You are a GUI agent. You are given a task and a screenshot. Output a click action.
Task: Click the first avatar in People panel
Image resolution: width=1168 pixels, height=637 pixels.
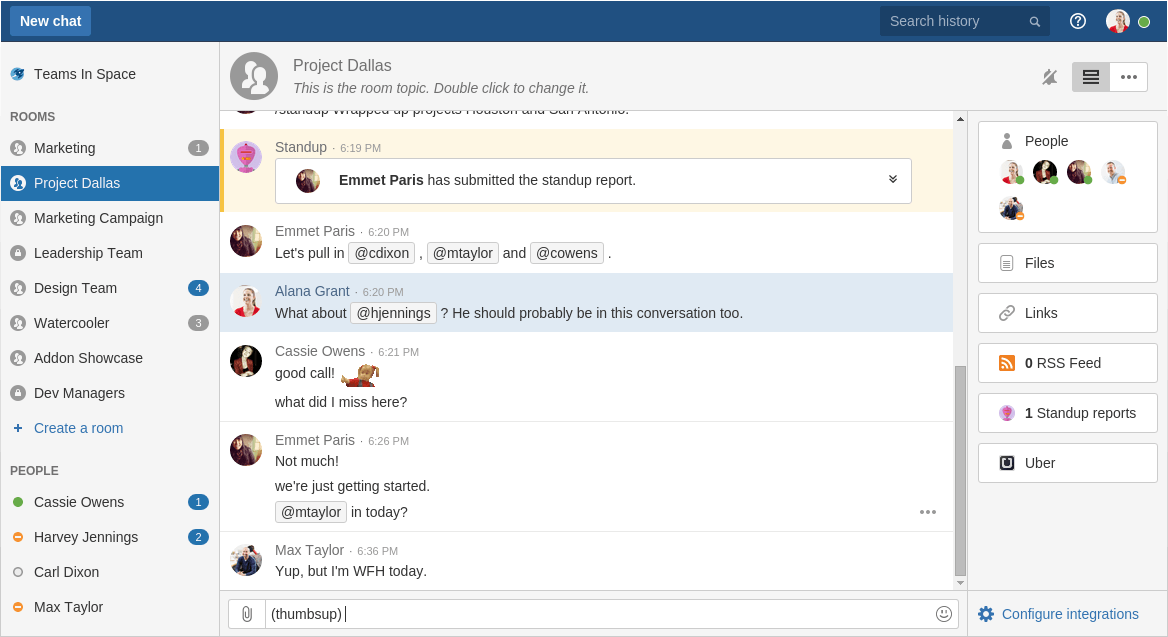(1011, 172)
